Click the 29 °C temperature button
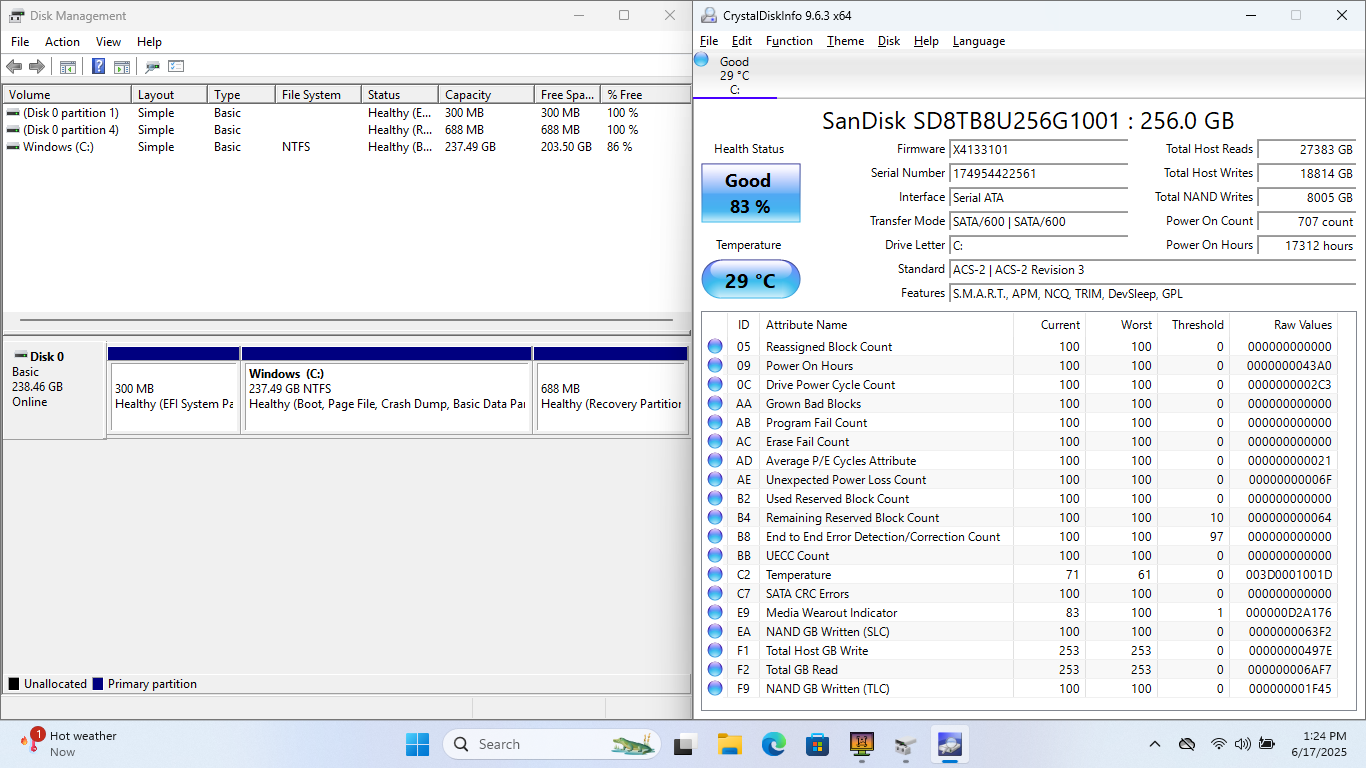 click(x=750, y=280)
